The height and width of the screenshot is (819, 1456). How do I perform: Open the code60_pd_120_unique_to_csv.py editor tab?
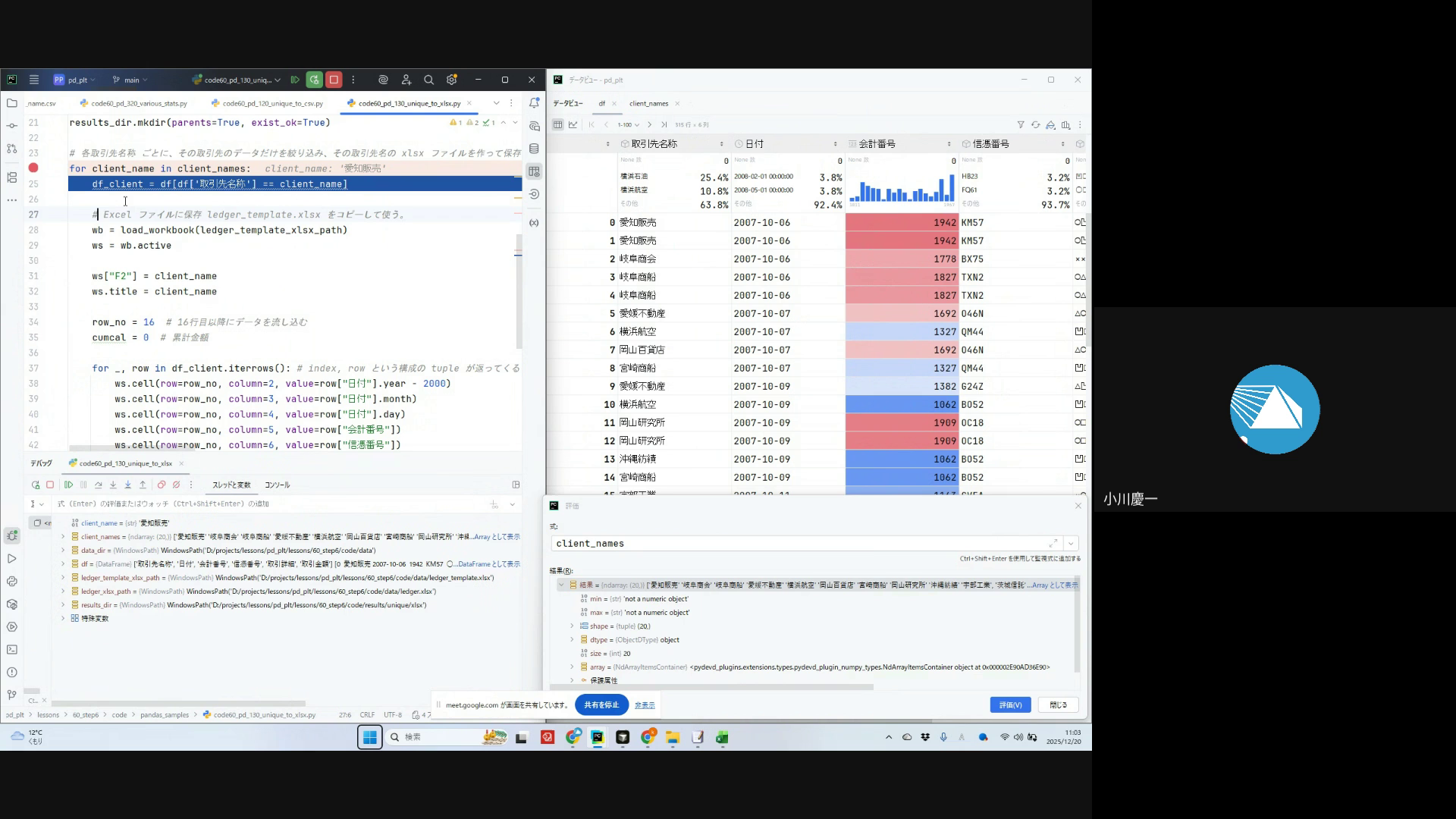(272, 103)
